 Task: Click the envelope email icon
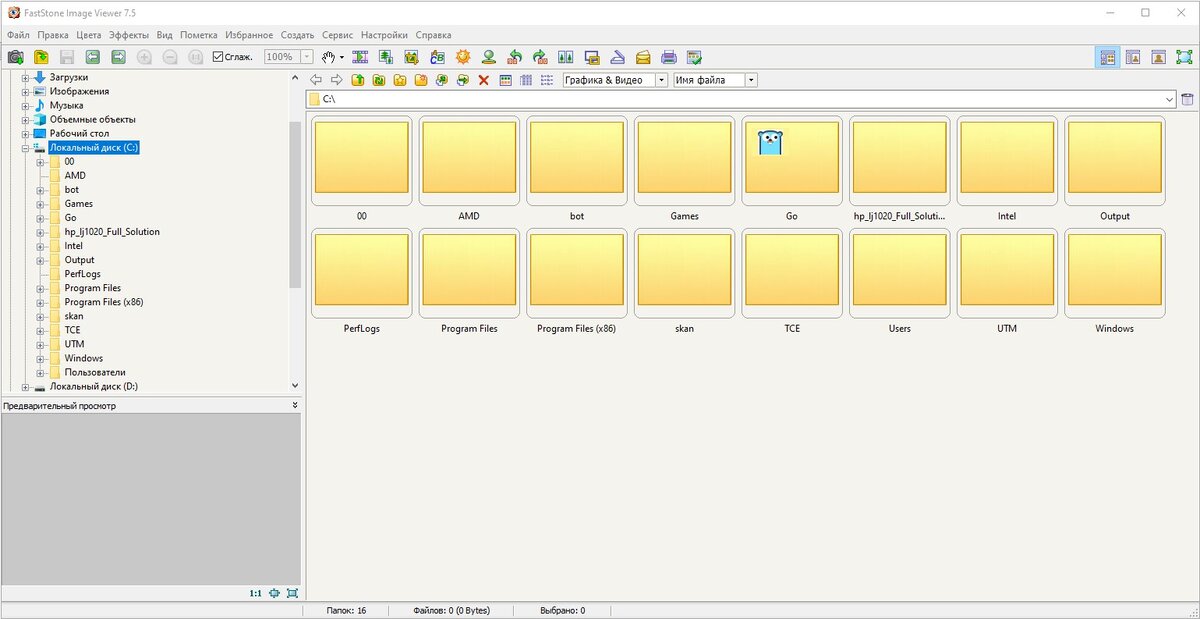(x=644, y=57)
